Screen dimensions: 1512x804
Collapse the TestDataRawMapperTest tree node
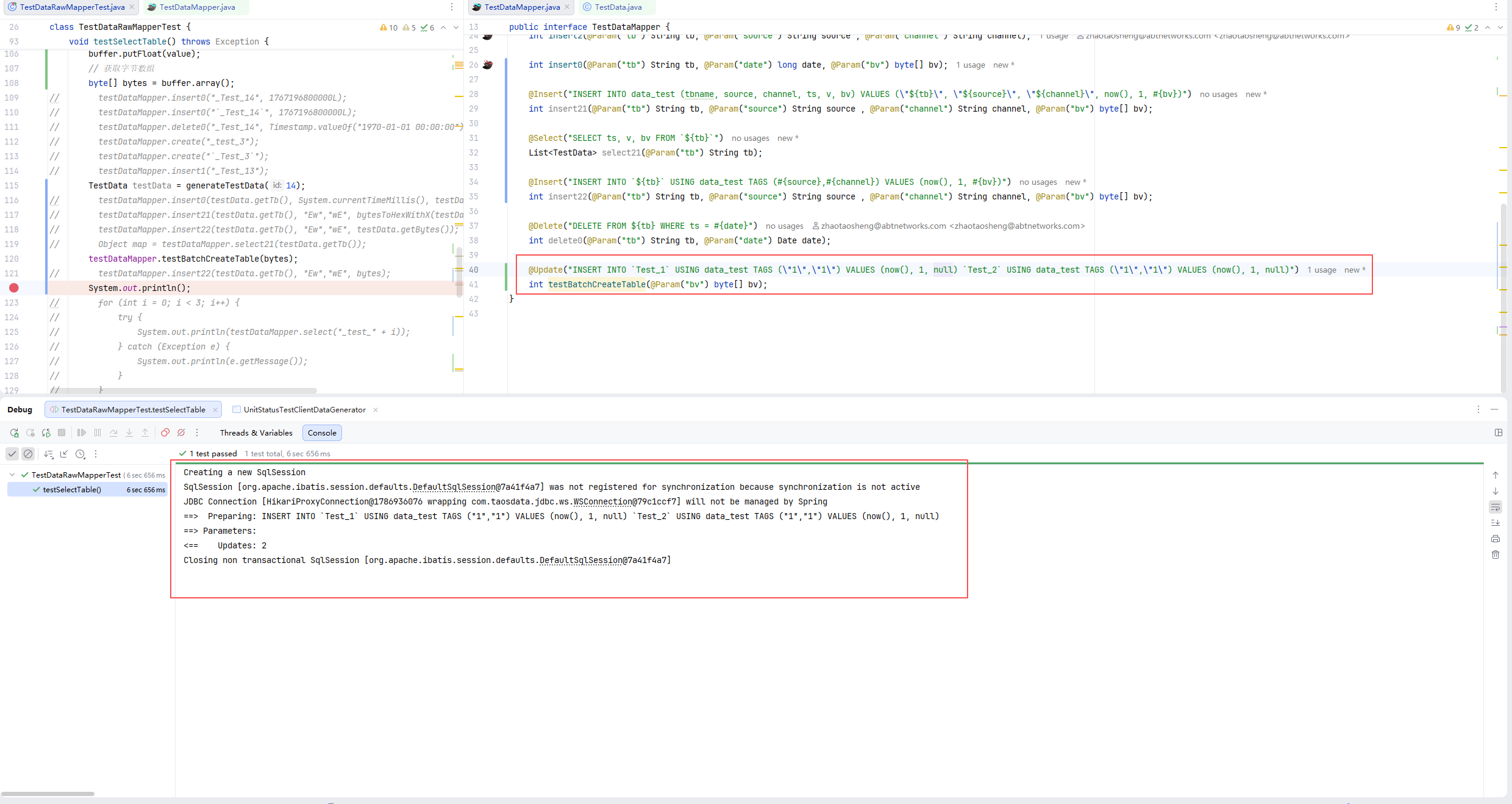click(12, 475)
